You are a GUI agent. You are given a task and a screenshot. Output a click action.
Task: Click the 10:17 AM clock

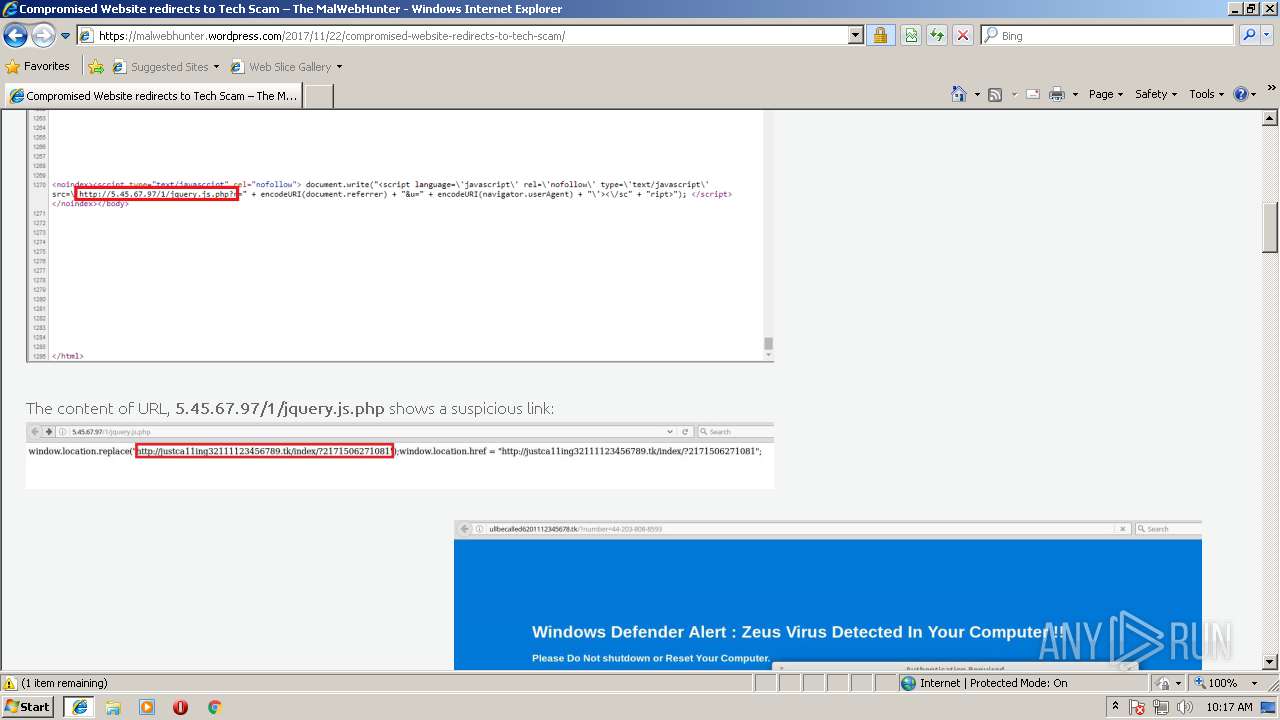pos(1229,707)
